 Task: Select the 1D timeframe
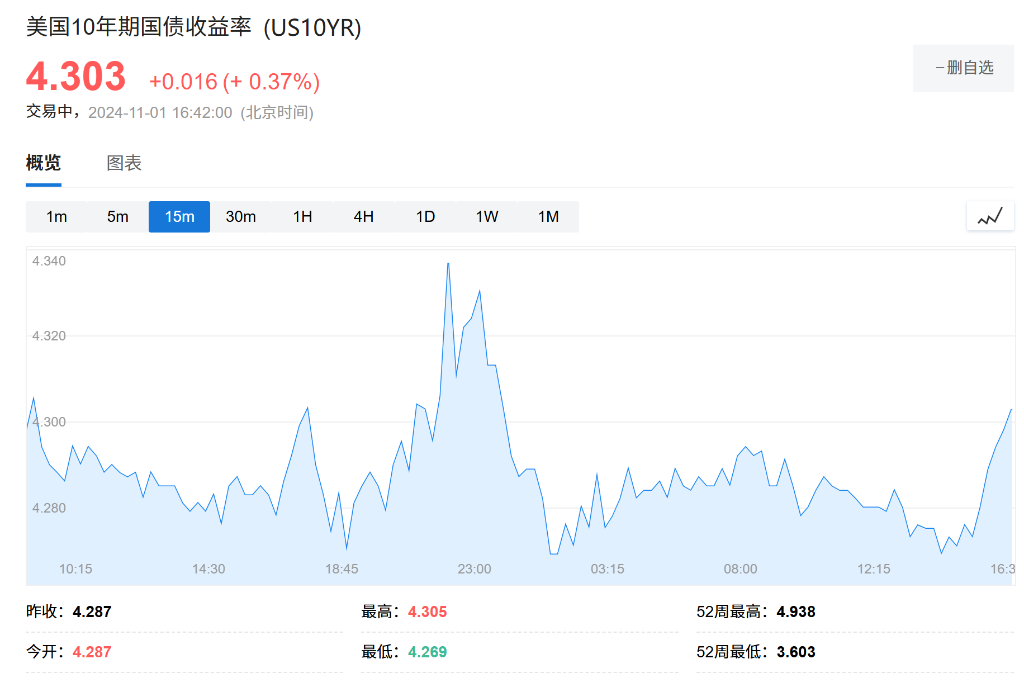coord(425,216)
